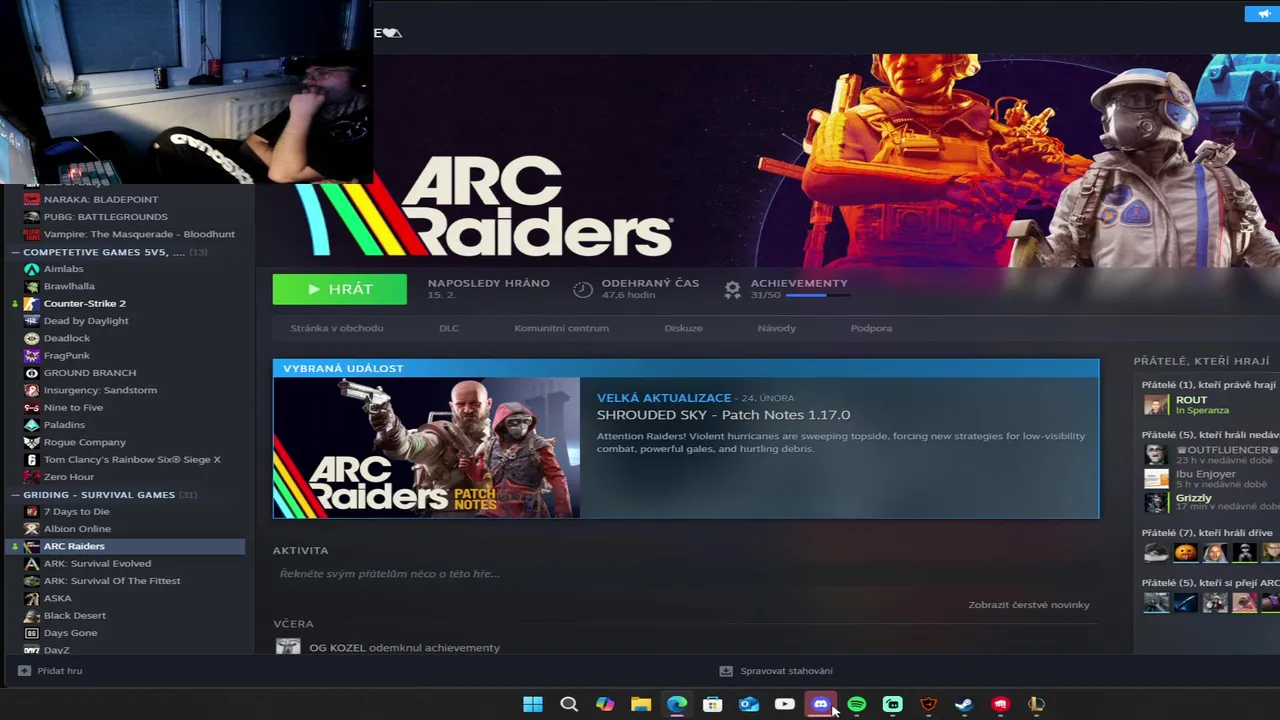Open the Diskuze tab
Viewport: 1280px width, 720px height.
click(x=684, y=328)
